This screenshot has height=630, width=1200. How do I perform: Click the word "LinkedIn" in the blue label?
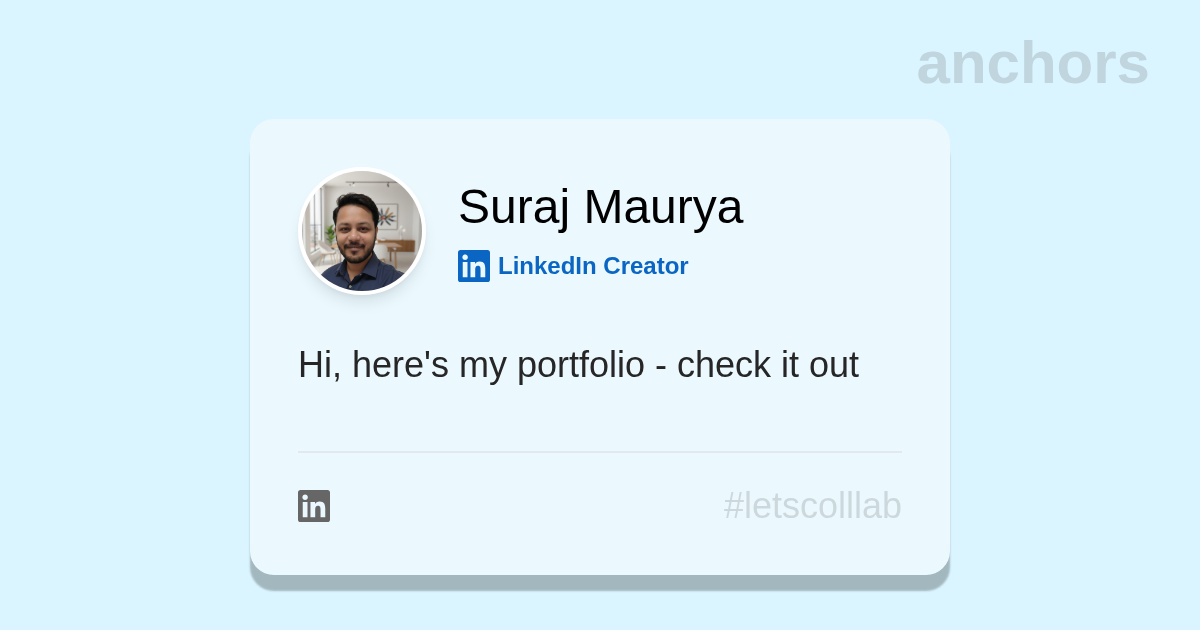click(547, 266)
